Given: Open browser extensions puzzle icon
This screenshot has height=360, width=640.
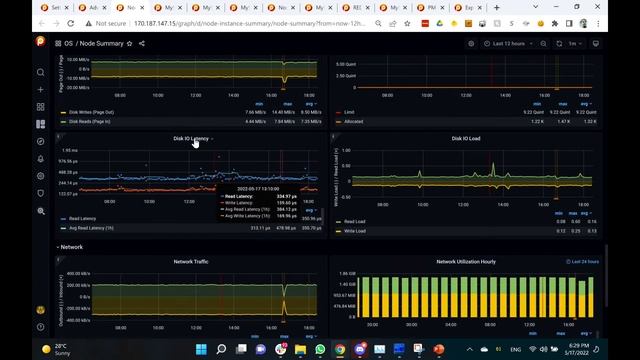Looking at the screenshot, I should pos(555,24).
